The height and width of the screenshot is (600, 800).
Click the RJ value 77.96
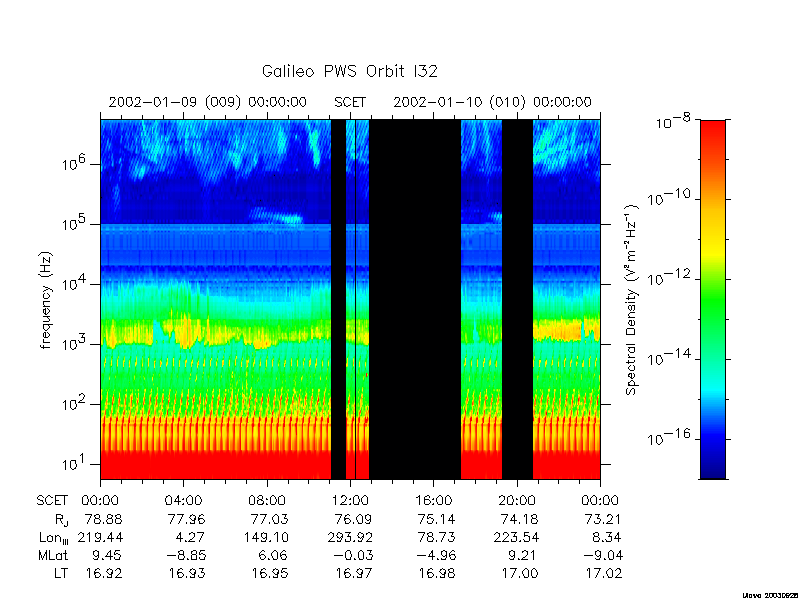(x=187, y=519)
